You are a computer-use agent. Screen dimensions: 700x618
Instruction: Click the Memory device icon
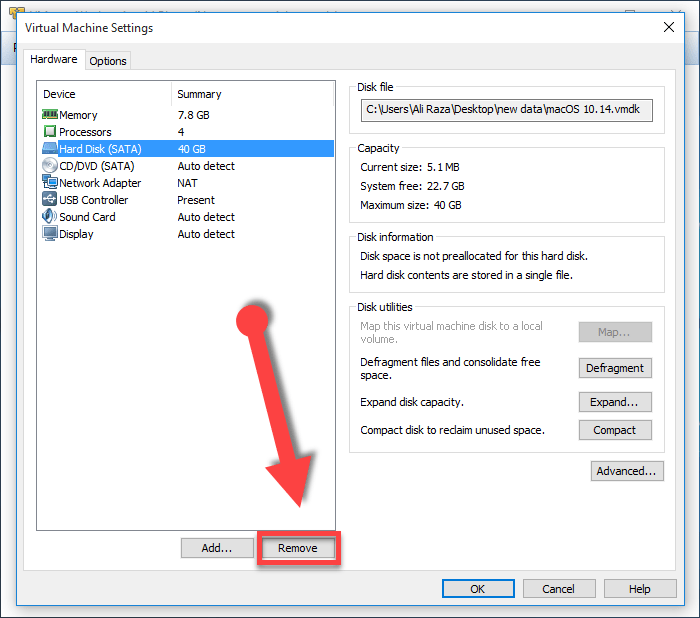49,115
